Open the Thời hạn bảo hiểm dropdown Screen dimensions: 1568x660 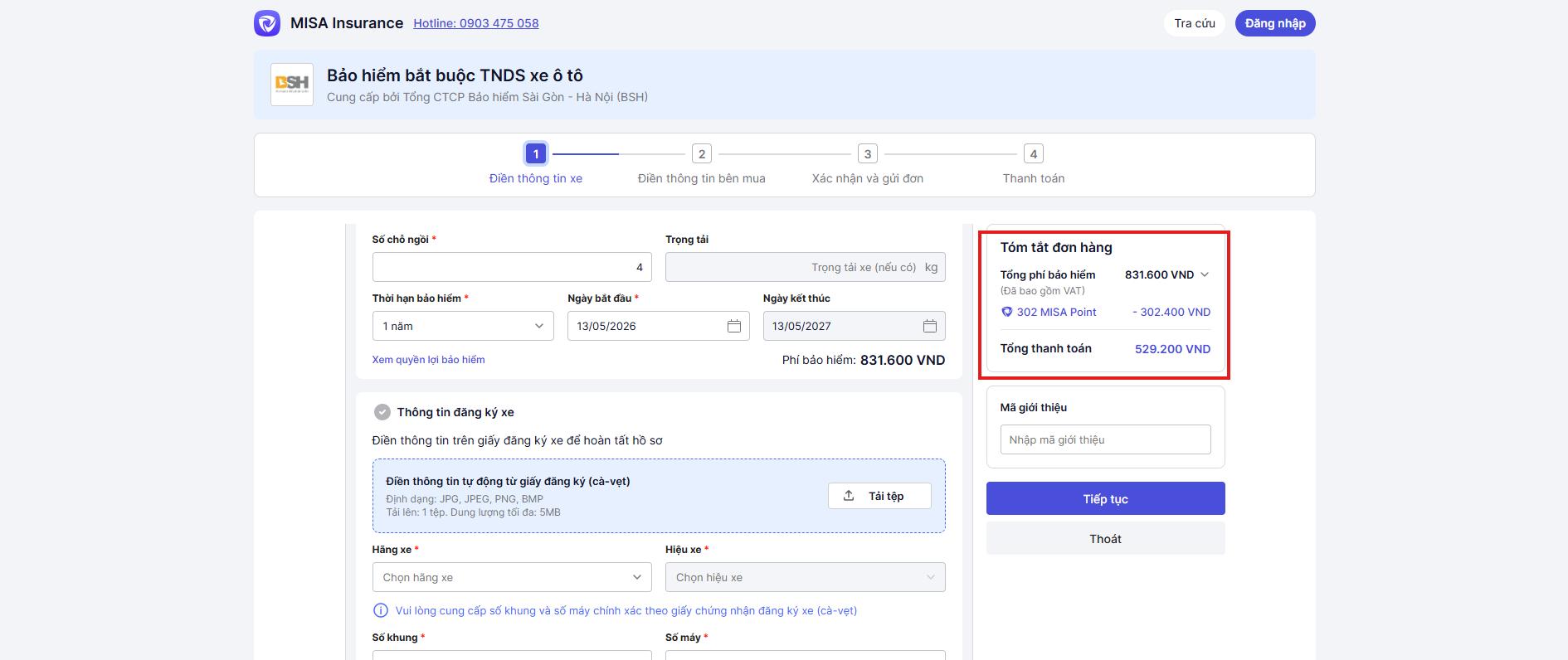pyautogui.click(x=463, y=326)
